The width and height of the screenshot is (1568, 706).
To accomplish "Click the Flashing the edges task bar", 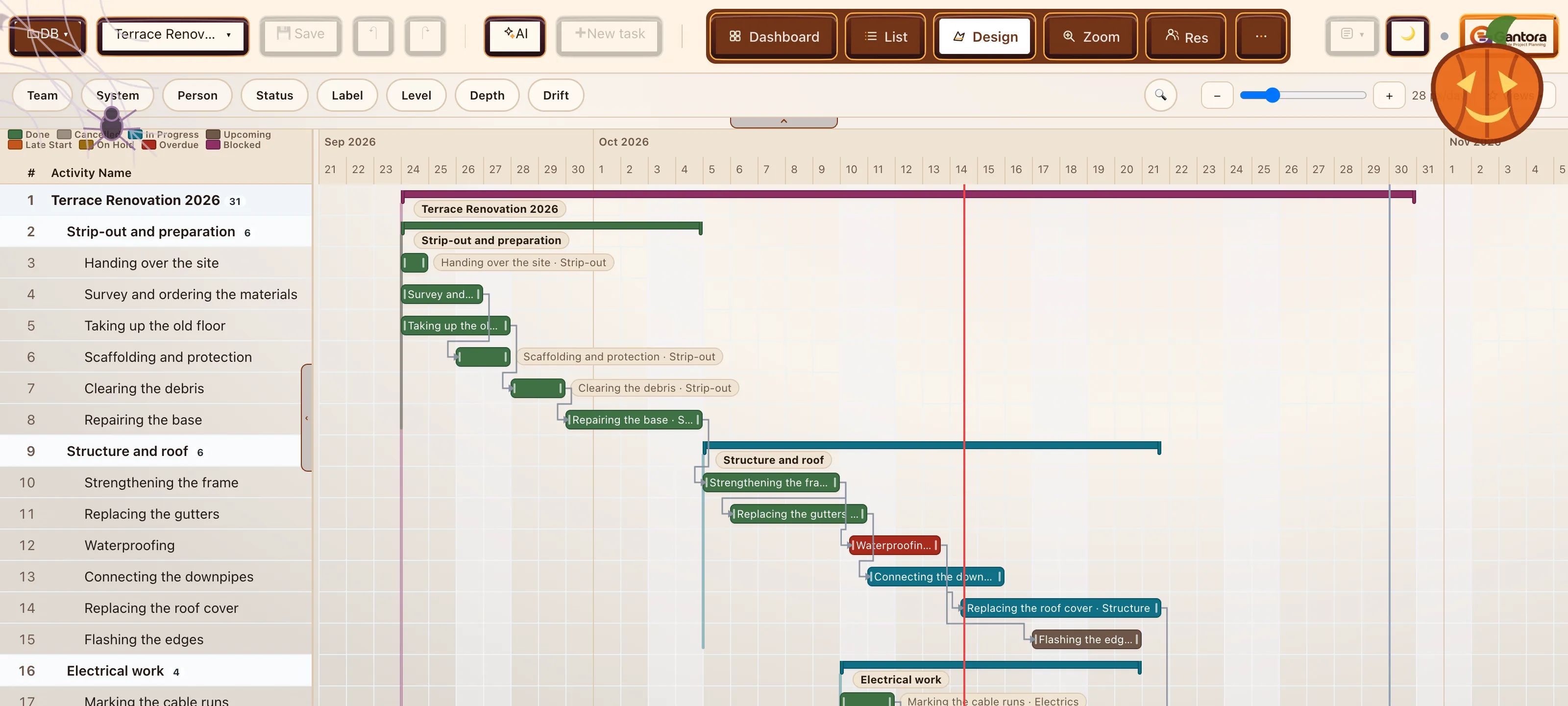I will (1086, 639).
